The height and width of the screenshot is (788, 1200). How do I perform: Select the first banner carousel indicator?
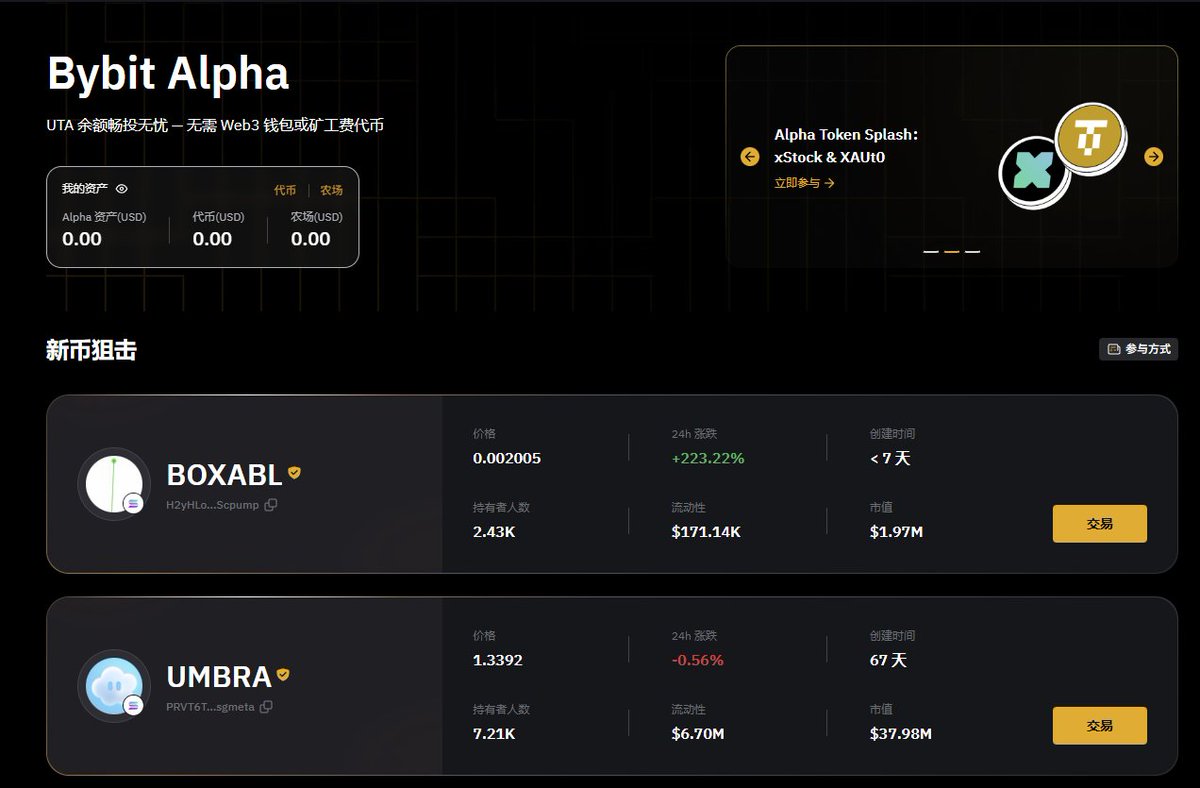tap(931, 252)
